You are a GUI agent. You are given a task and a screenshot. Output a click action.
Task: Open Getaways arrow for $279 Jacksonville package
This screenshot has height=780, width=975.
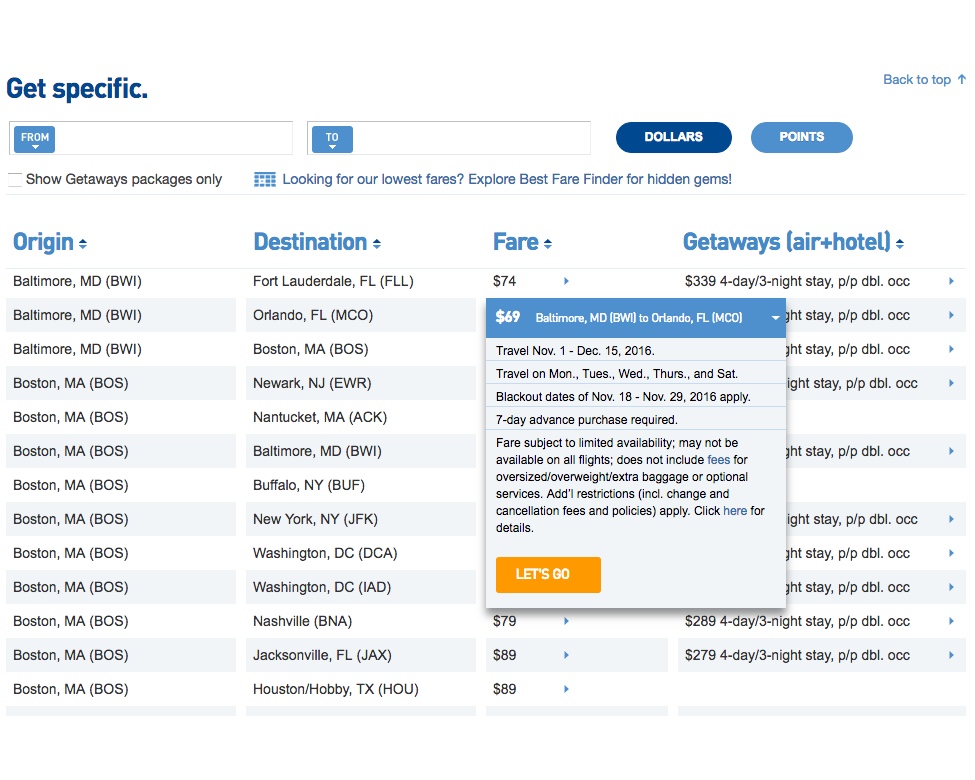point(951,656)
